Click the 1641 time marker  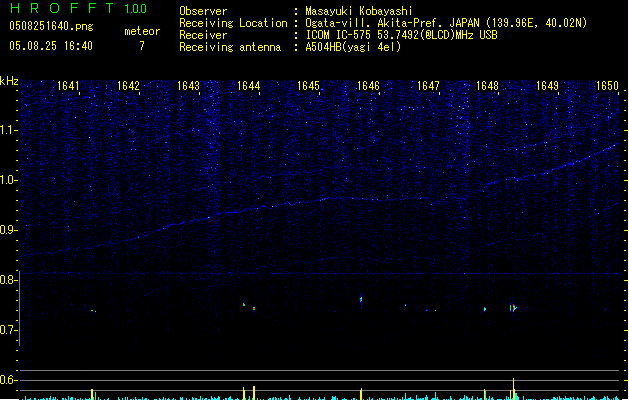coord(69,86)
